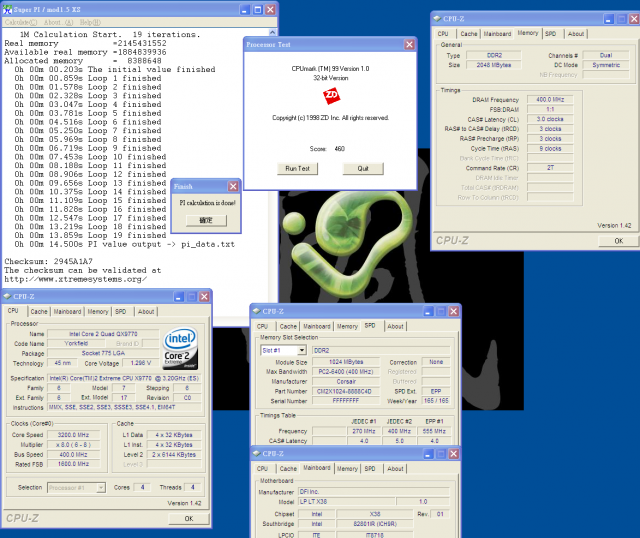Viewport: 640px width, 538px height.
Task: Click the Manufacturer Corsair value
Action: tap(346, 381)
